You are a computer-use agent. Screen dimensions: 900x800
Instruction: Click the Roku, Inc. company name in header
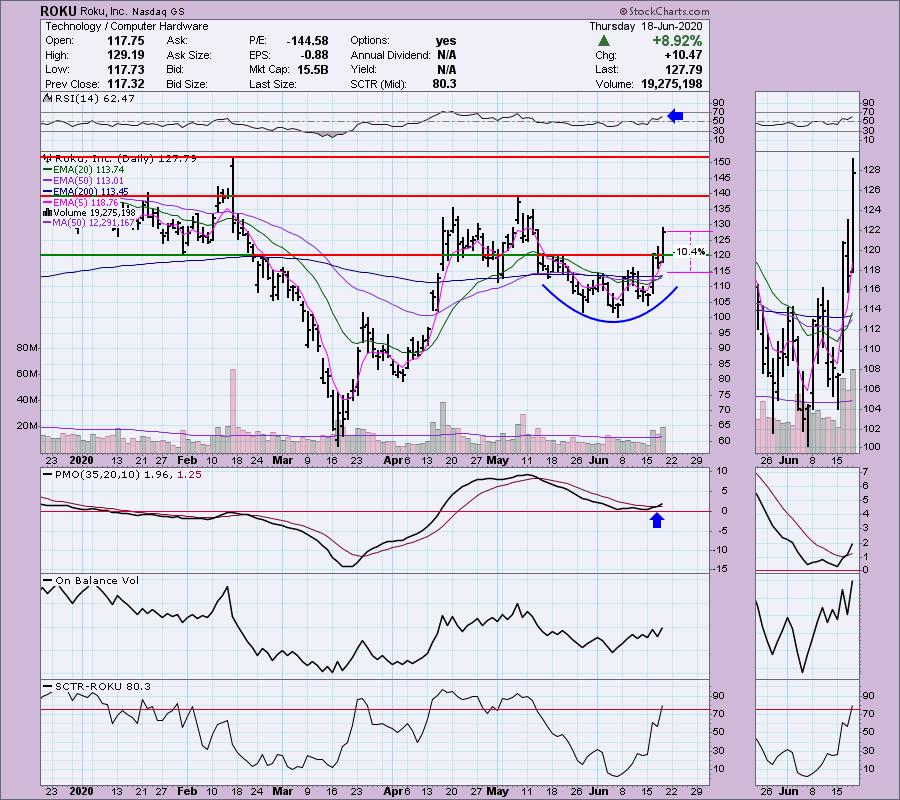click(103, 11)
